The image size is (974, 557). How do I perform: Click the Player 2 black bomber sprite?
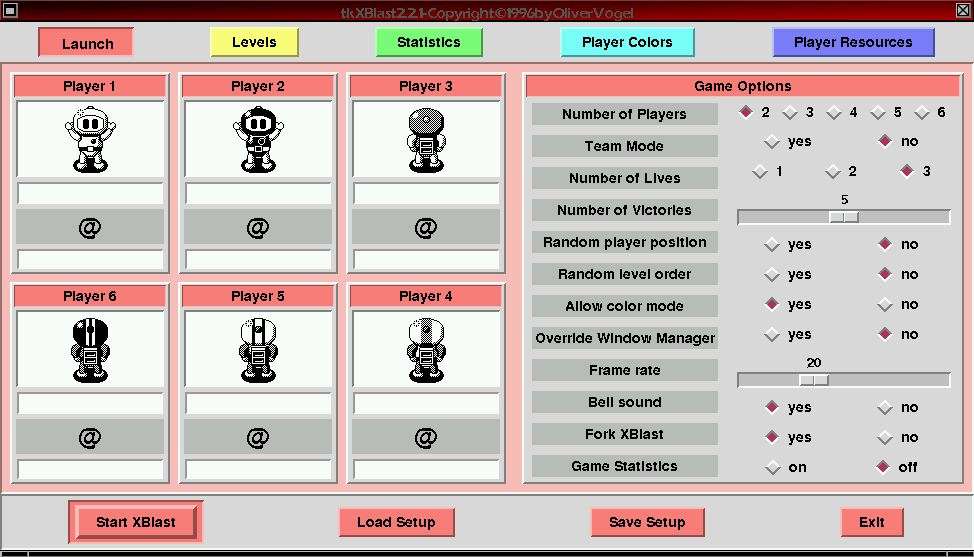pyautogui.click(x=258, y=139)
